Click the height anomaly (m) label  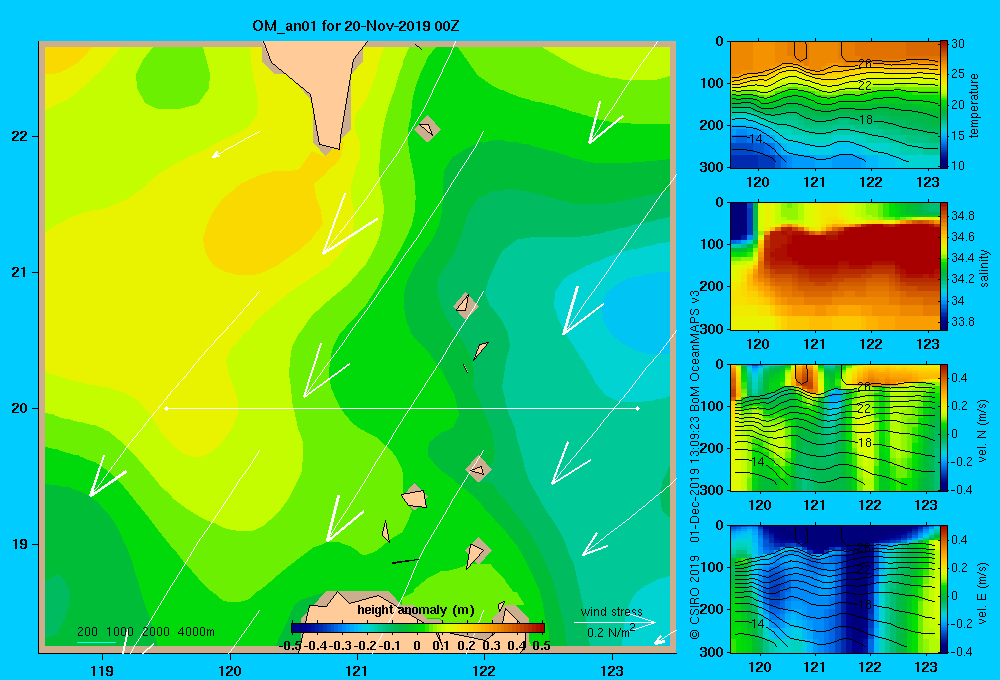point(416,610)
